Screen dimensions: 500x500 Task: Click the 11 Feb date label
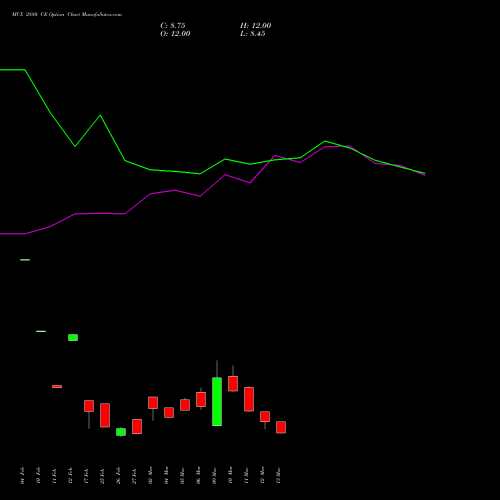coord(54,476)
